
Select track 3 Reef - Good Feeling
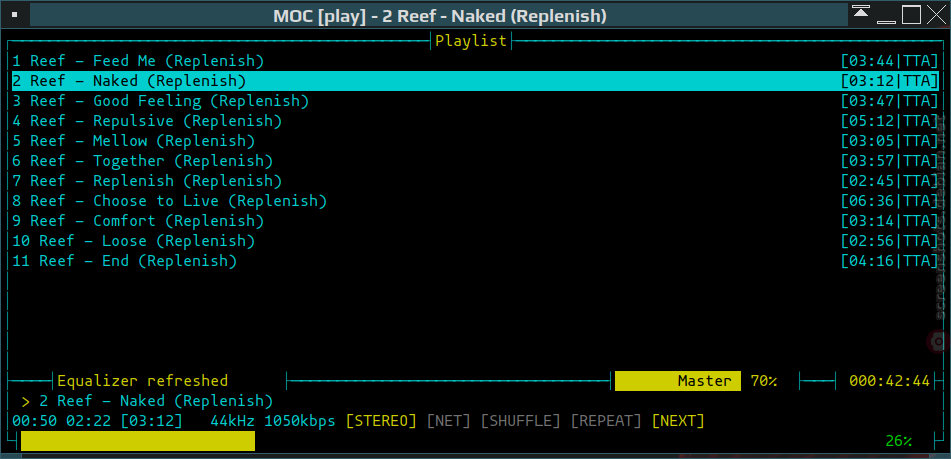(476, 101)
